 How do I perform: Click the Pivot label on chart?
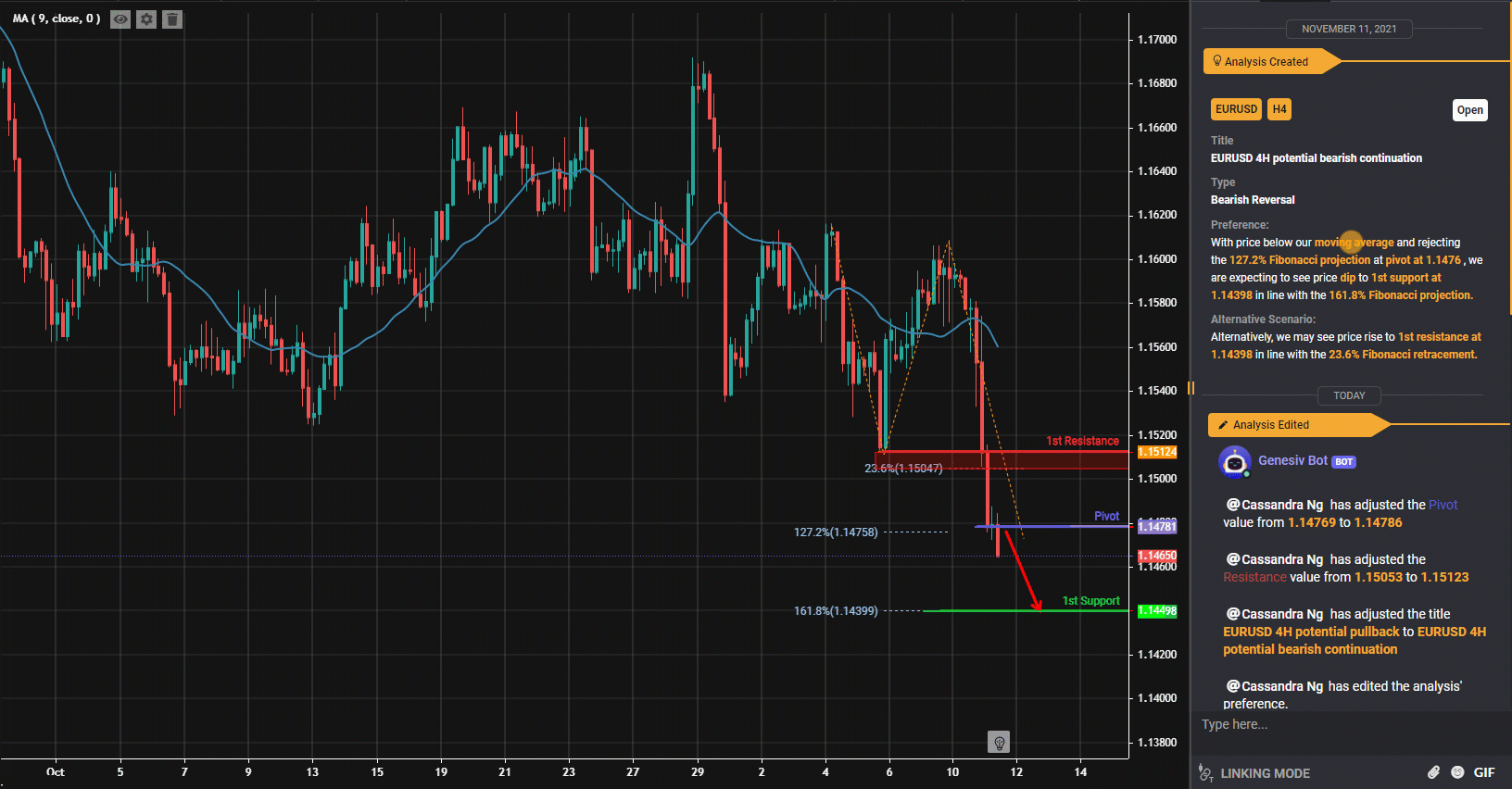(1106, 516)
